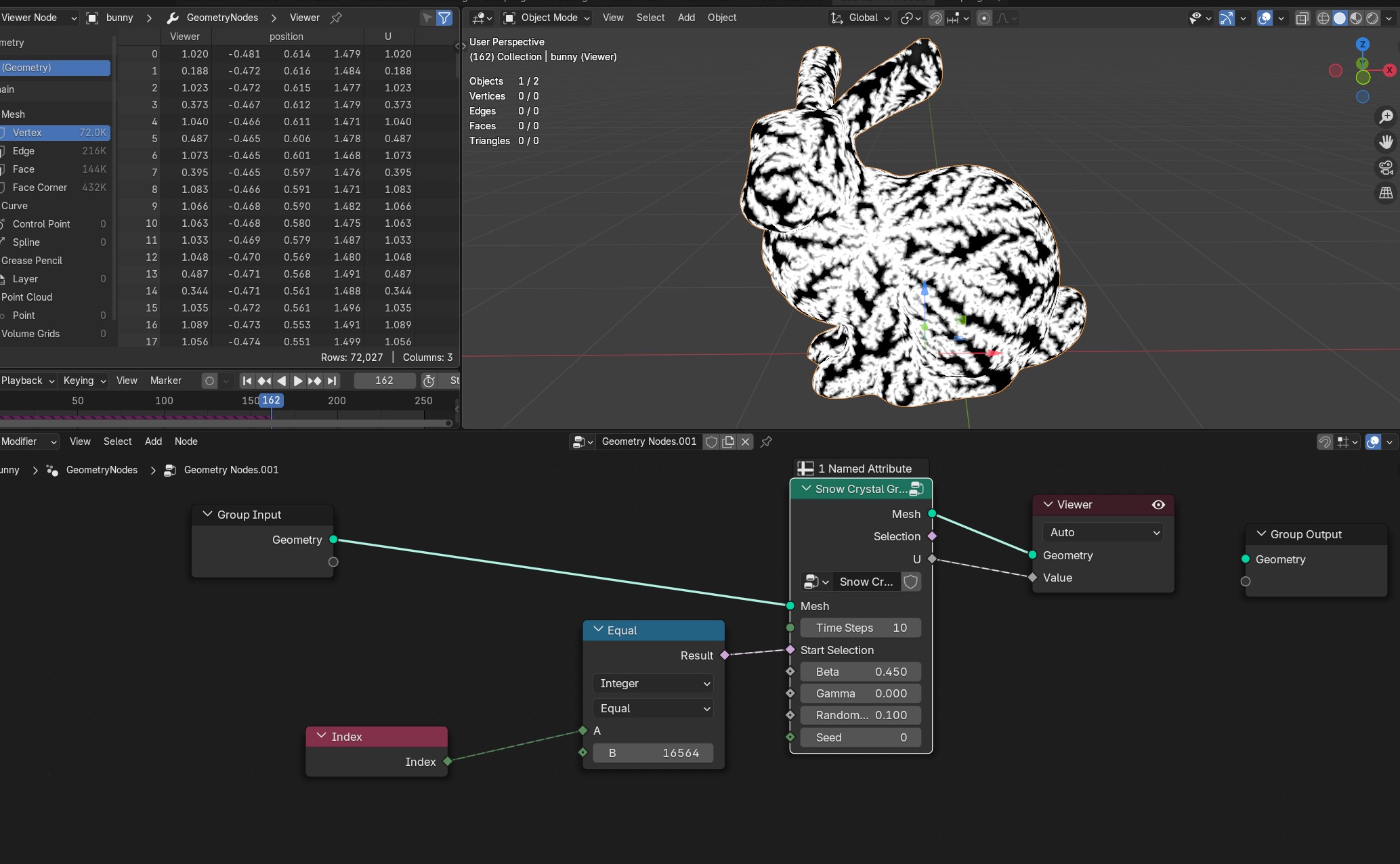Image resolution: width=1400 pixels, height=864 pixels.
Task: Jump to the previous keyframe
Action: coord(264,381)
